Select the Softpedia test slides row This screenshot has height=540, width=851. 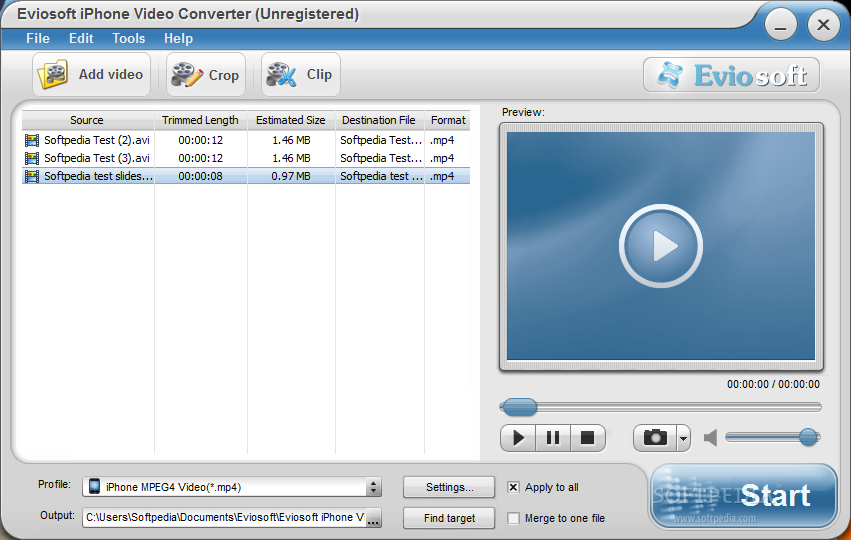[246, 176]
